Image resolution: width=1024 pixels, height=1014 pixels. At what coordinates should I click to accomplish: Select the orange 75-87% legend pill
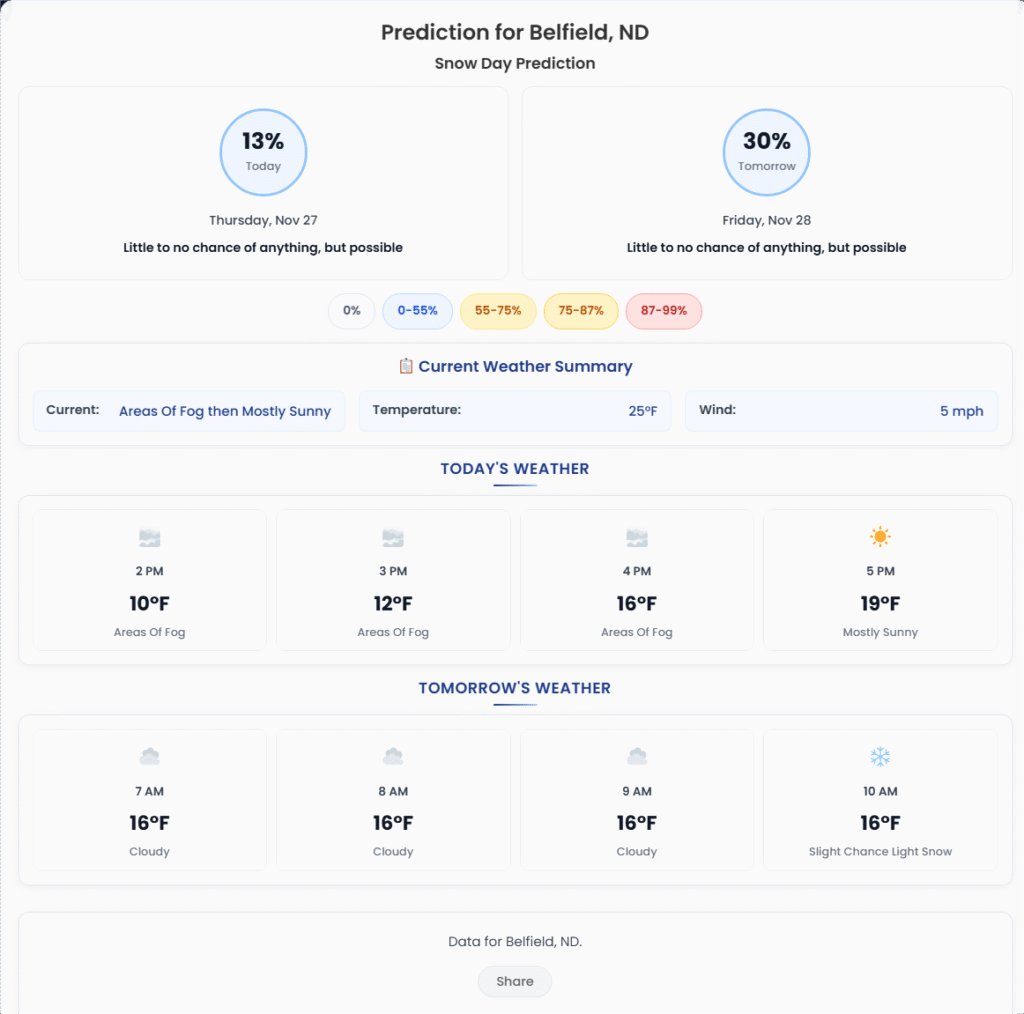pyautogui.click(x=581, y=311)
